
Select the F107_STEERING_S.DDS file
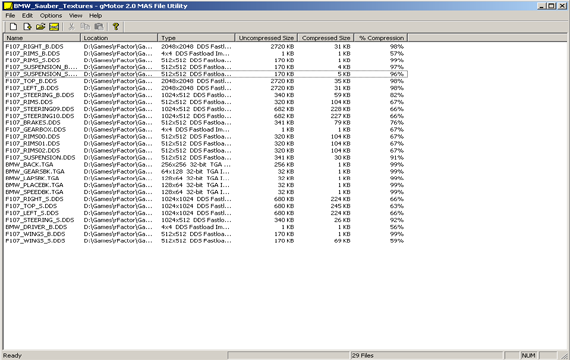tap(40, 220)
